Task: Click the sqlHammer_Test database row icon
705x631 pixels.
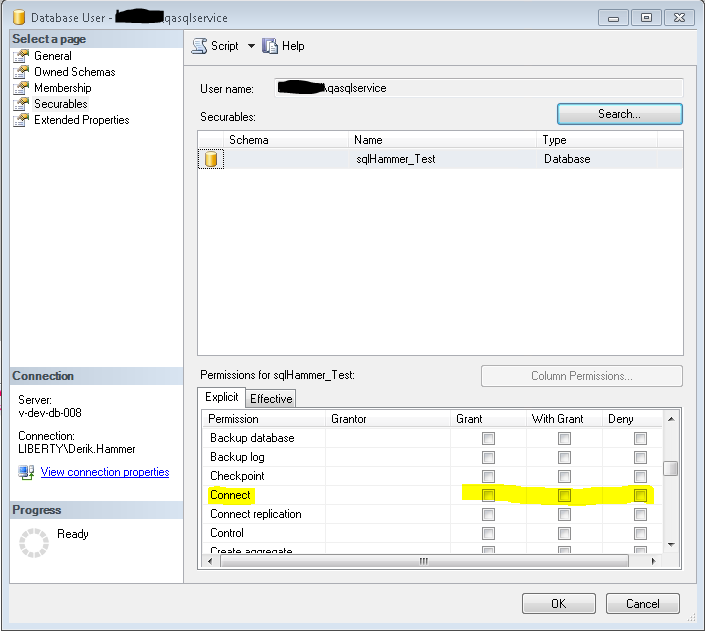Action: 211,159
